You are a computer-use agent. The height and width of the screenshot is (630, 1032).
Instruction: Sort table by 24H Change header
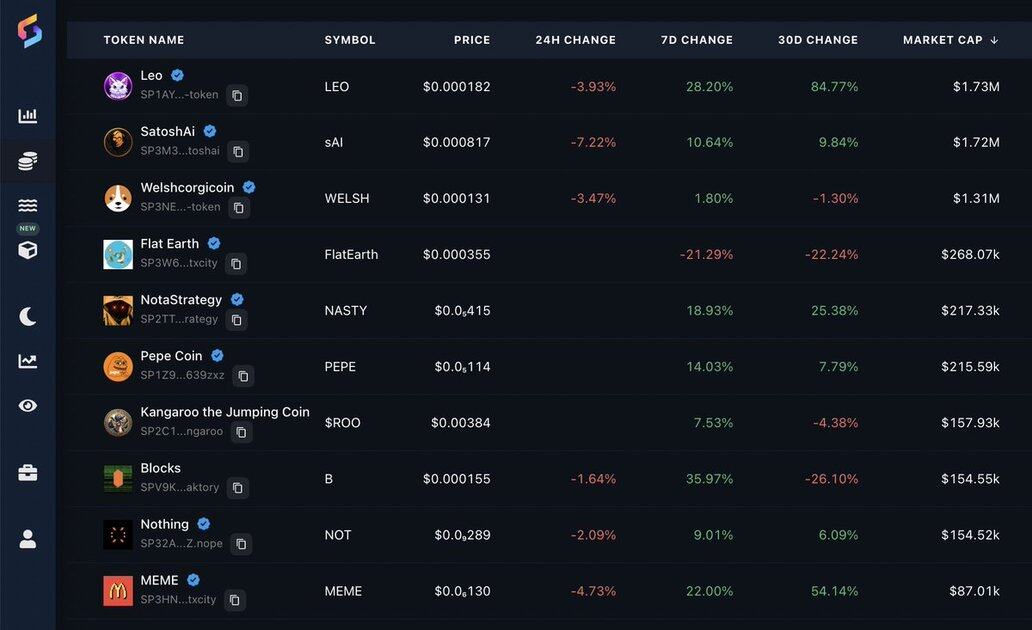[575, 40]
